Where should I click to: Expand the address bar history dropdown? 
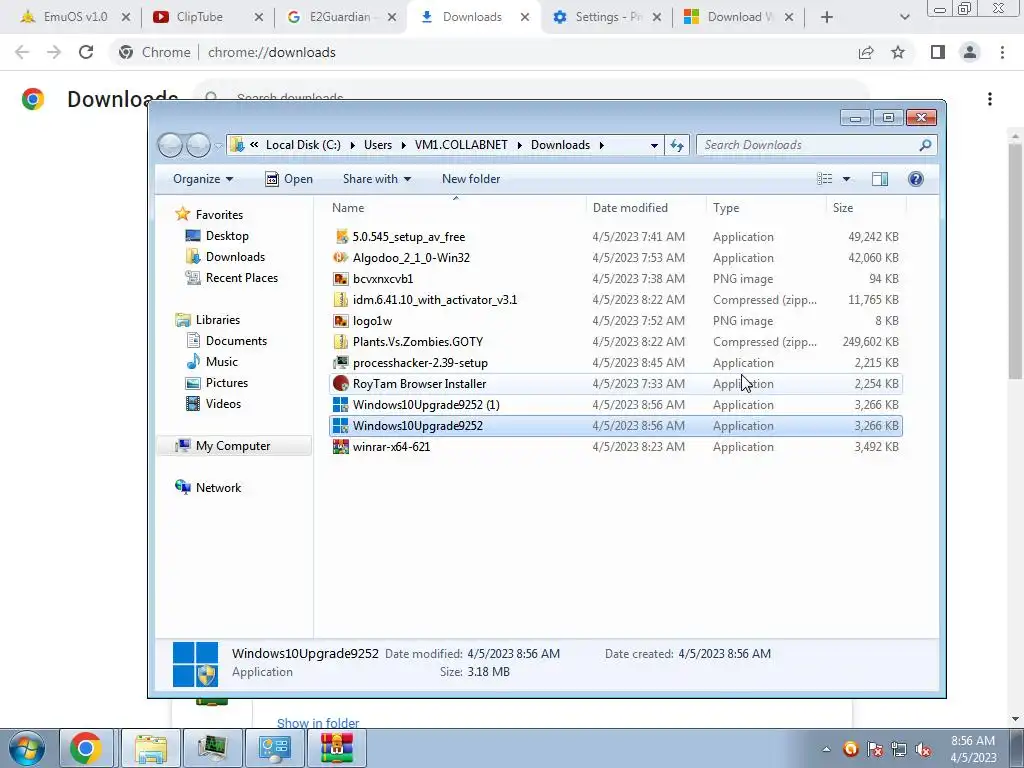[654, 145]
